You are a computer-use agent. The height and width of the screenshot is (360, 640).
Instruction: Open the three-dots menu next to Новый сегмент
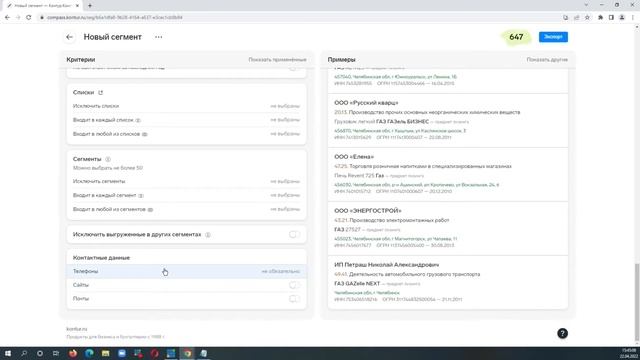[158, 37]
